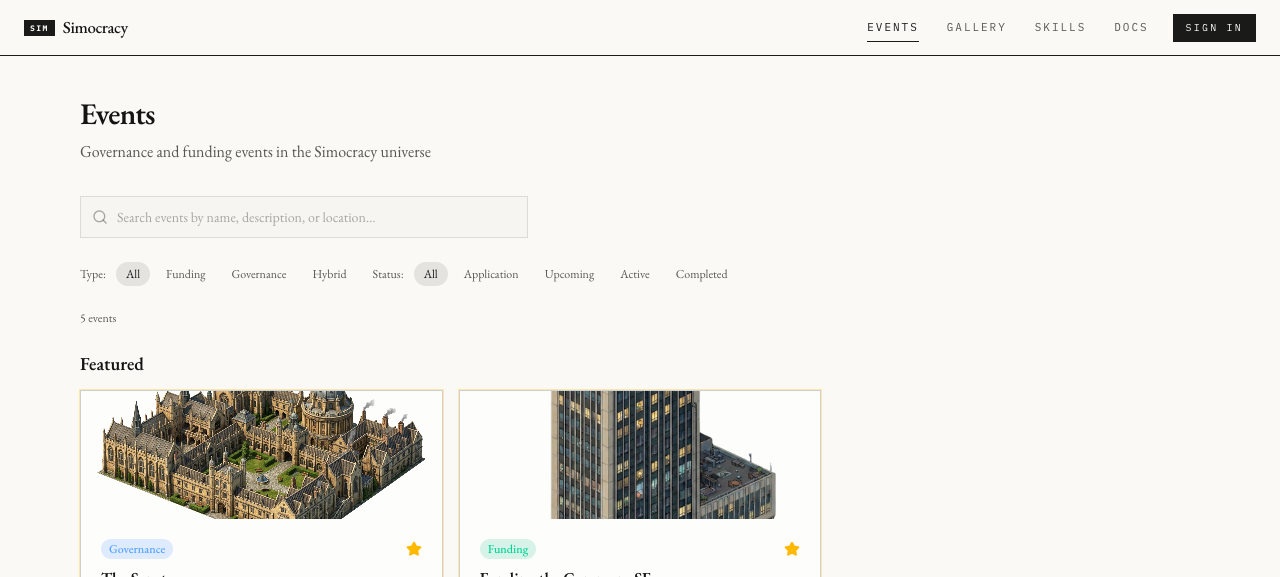Filter by Completed status
This screenshot has height=577, width=1280.
coord(702,274)
